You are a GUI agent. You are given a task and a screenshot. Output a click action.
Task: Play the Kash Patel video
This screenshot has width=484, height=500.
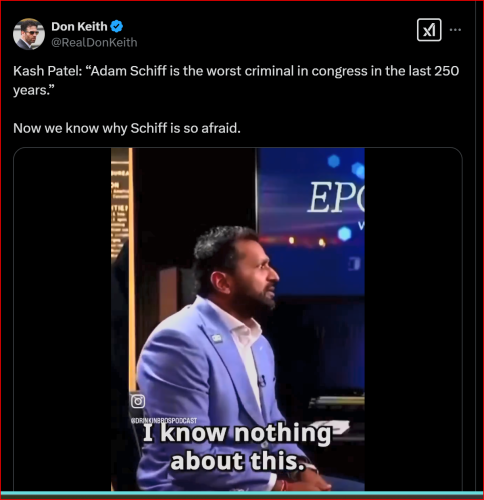238,319
